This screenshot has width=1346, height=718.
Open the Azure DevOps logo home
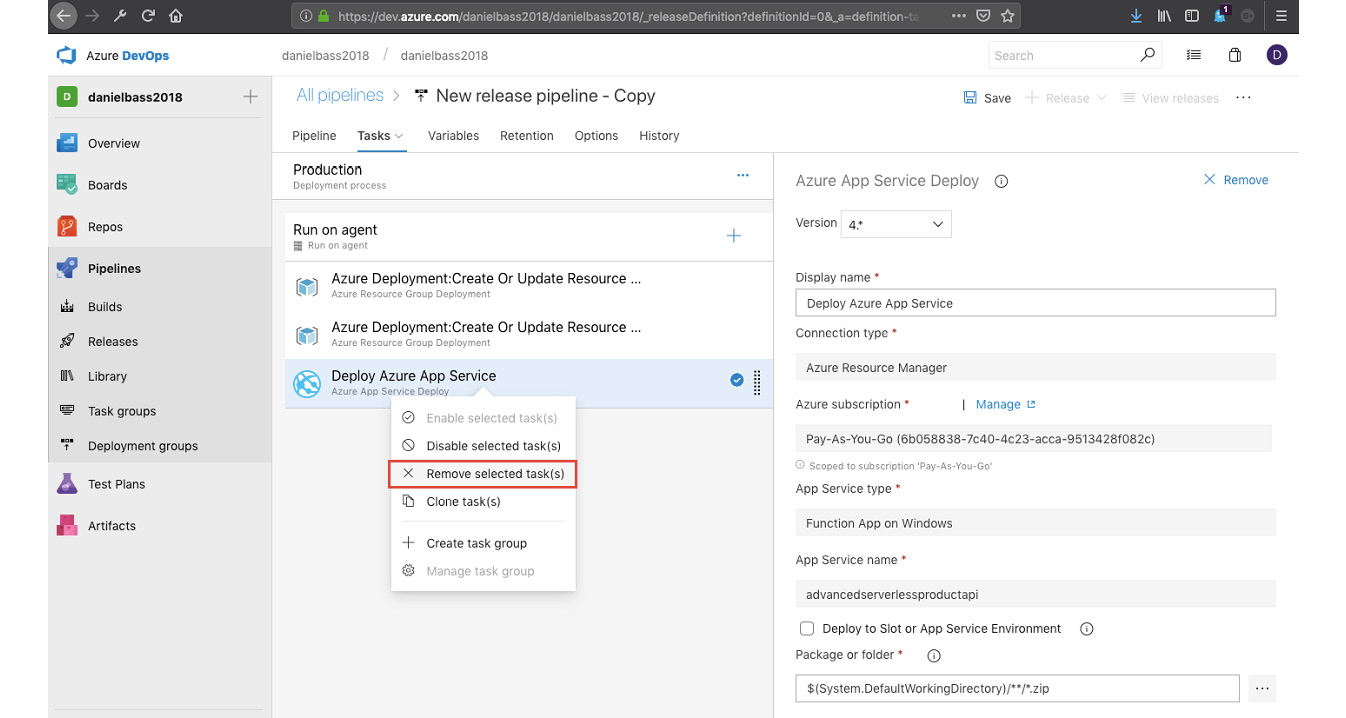coord(67,56)
